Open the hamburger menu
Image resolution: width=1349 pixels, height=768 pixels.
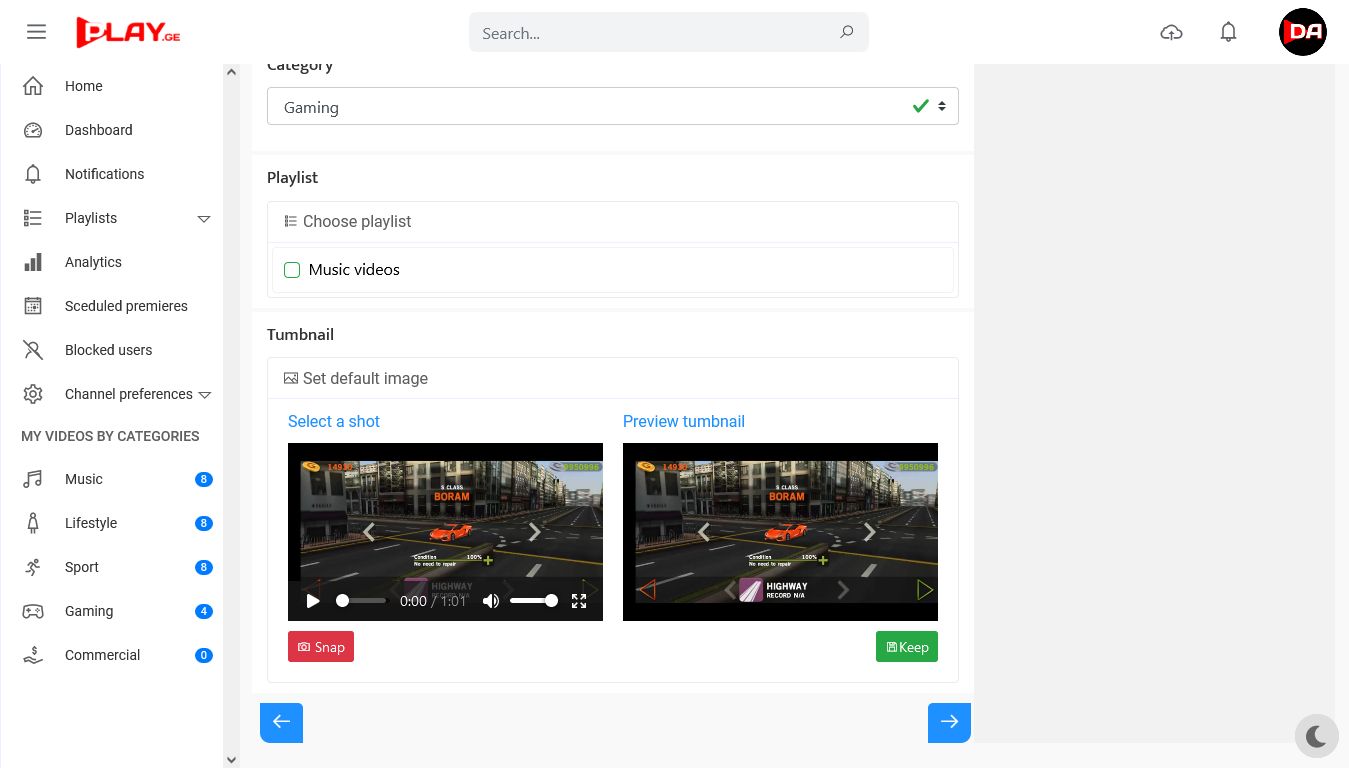point(37,32)
